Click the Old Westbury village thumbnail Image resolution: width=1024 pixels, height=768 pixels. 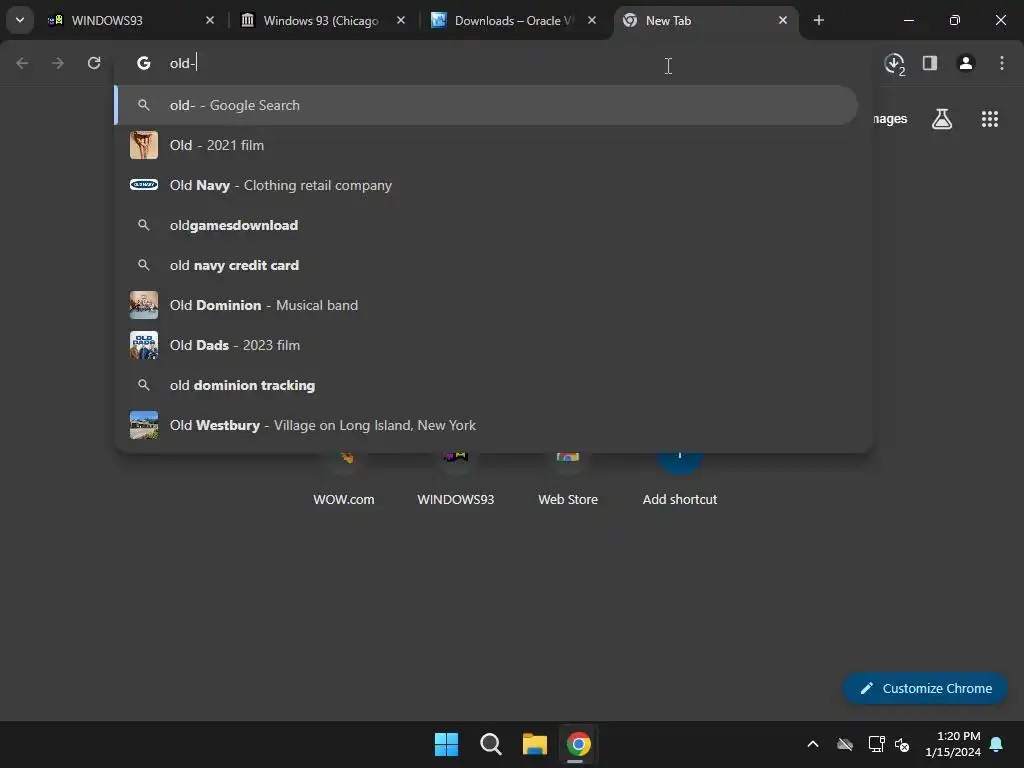click(x=144, y=425)
